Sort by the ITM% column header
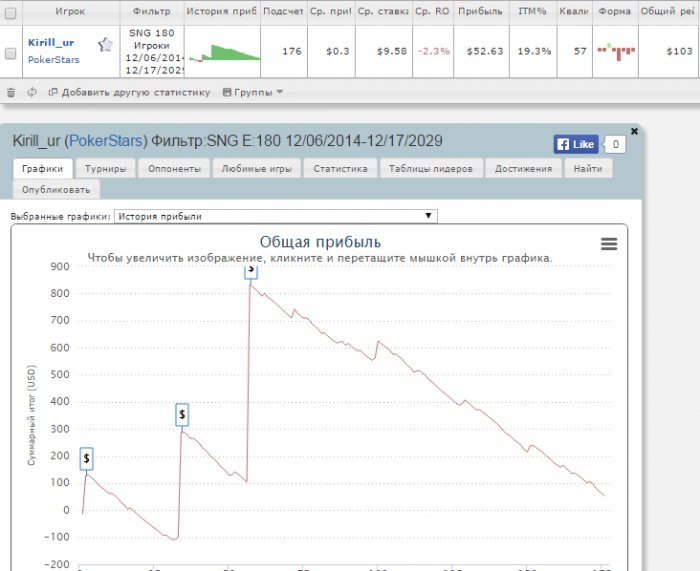This screenshot has width=700, height=571. tap(532, 12)
